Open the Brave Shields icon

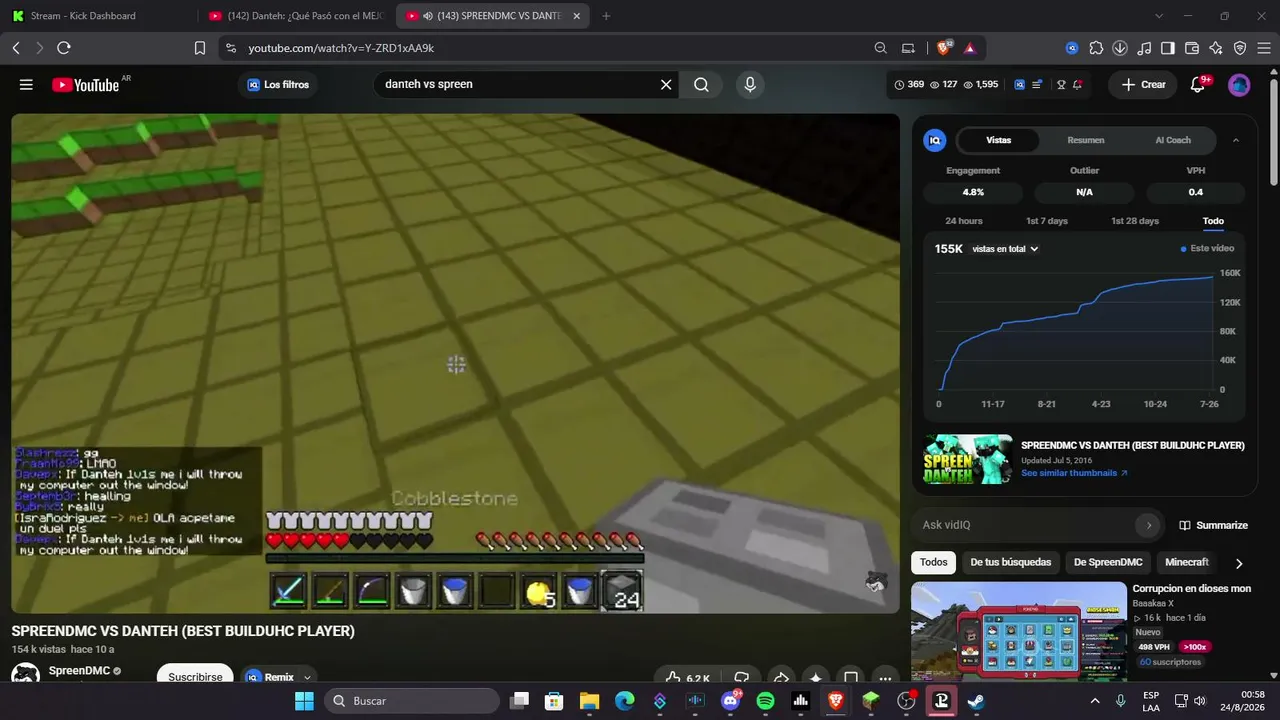click(x=943, y=48)
